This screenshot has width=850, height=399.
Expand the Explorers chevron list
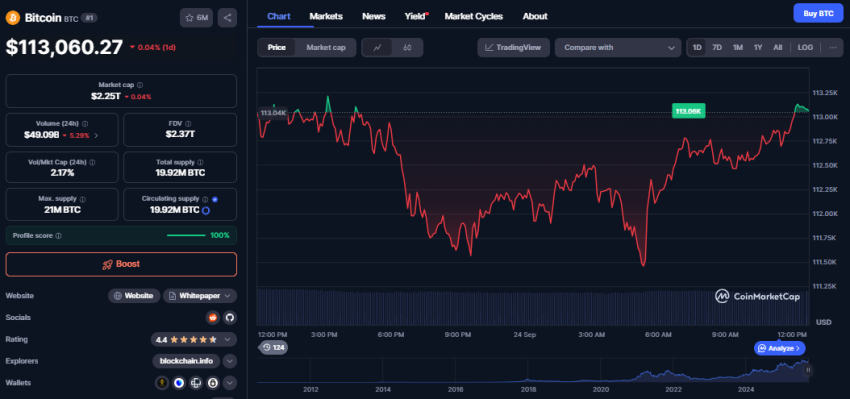click(229, 361)
